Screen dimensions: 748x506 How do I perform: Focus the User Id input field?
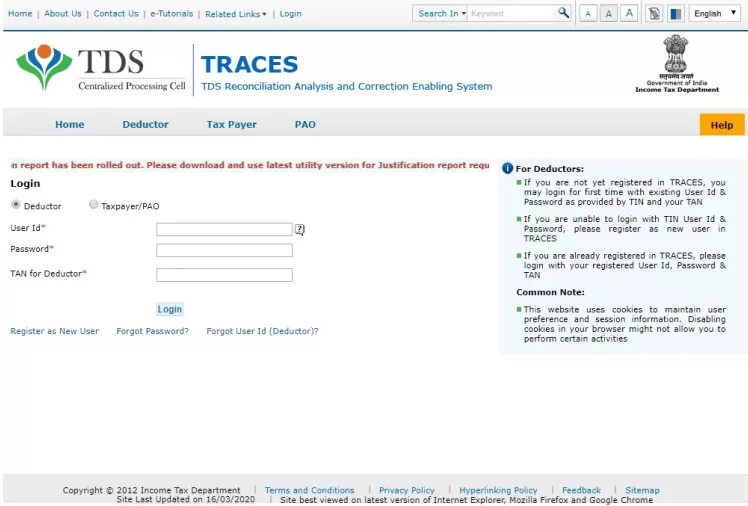pos(224,229)
